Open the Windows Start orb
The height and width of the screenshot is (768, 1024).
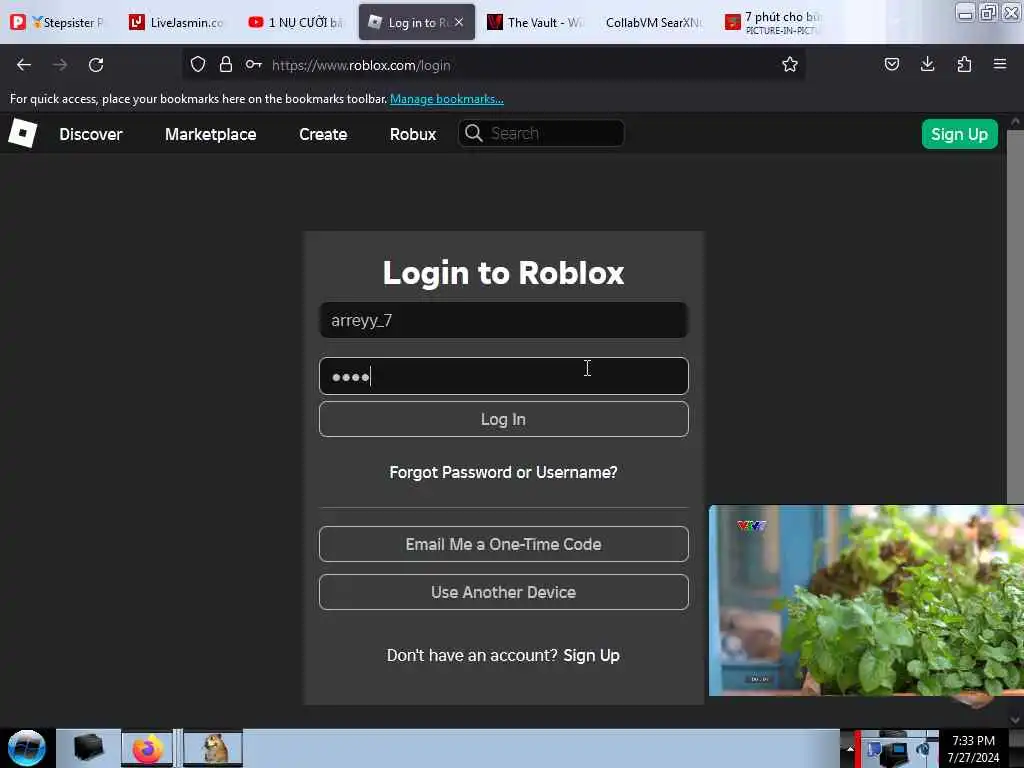(x=26, y=748)
